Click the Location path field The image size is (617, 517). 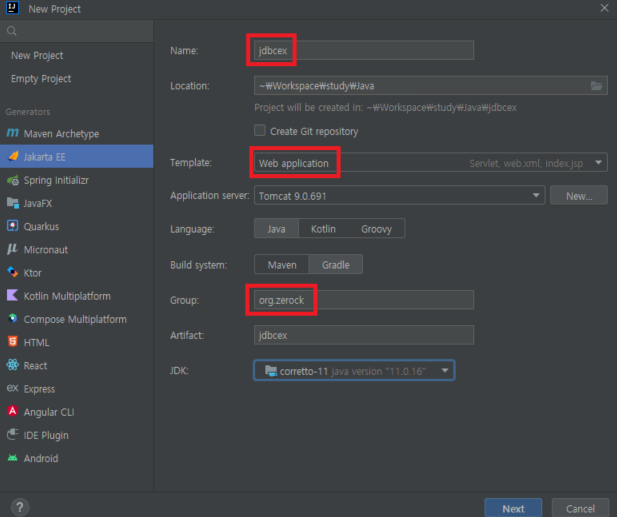pyautogui.click(x=431, y=86)
